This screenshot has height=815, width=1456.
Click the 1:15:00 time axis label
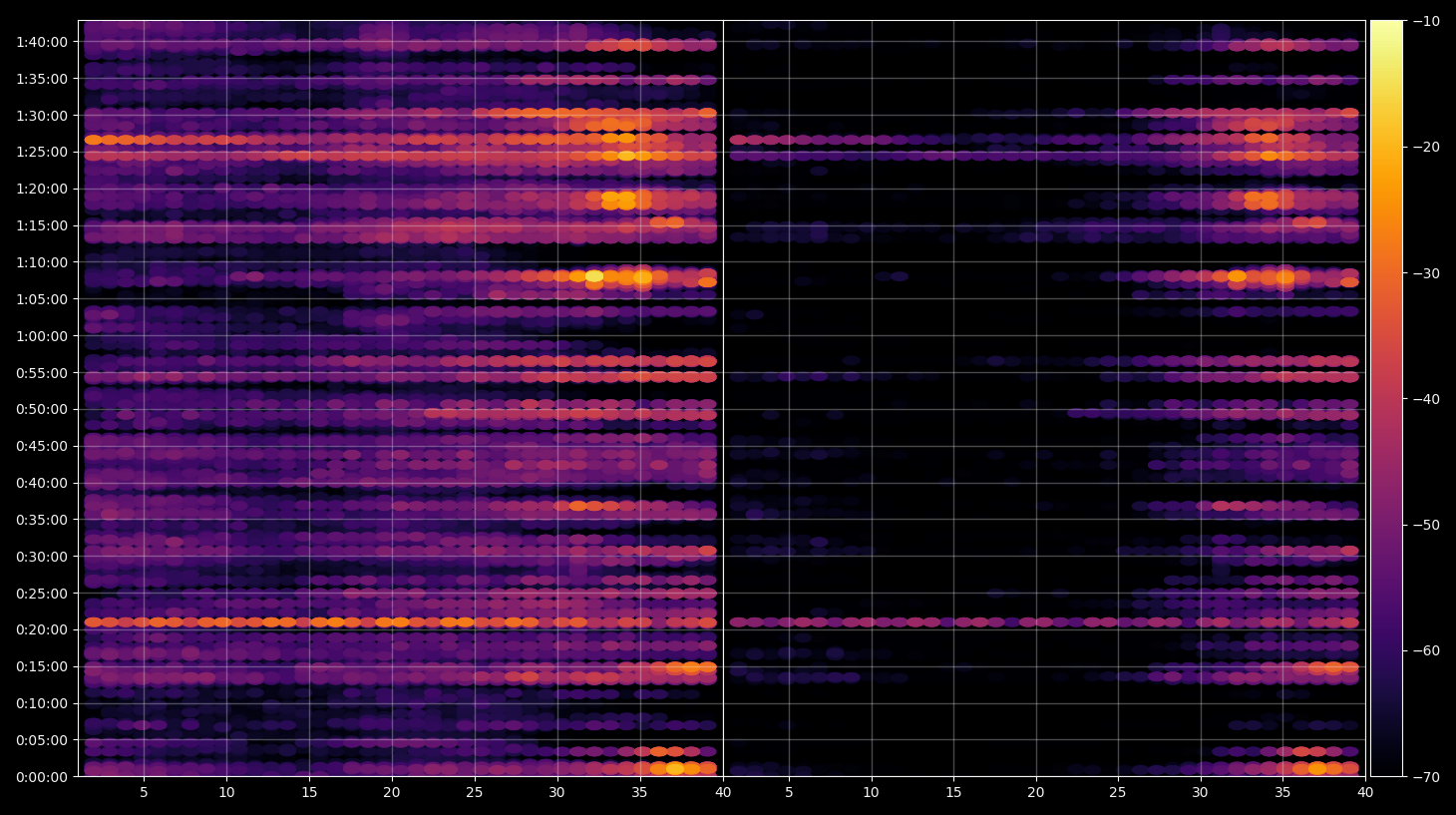tap(42, 225)
